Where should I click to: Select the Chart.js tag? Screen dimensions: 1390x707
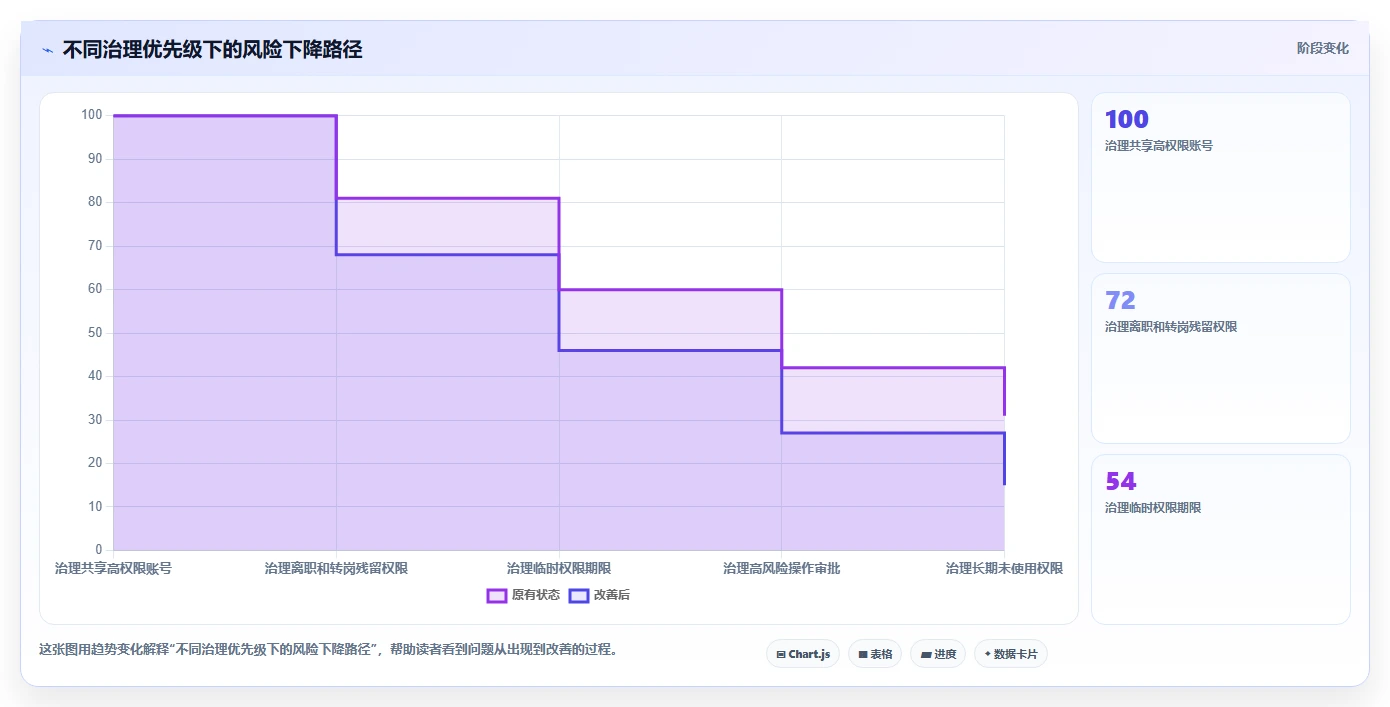(803, 654)
